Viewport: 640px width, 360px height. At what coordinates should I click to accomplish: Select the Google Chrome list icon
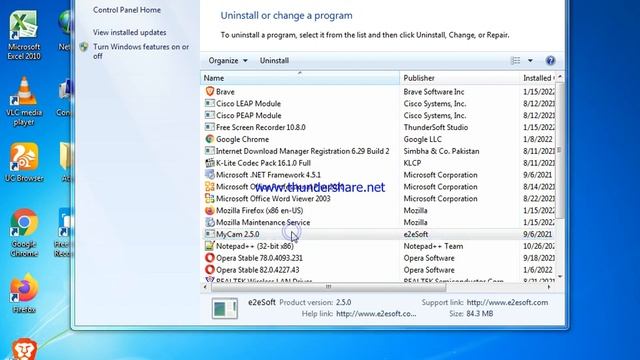(210, 139)
